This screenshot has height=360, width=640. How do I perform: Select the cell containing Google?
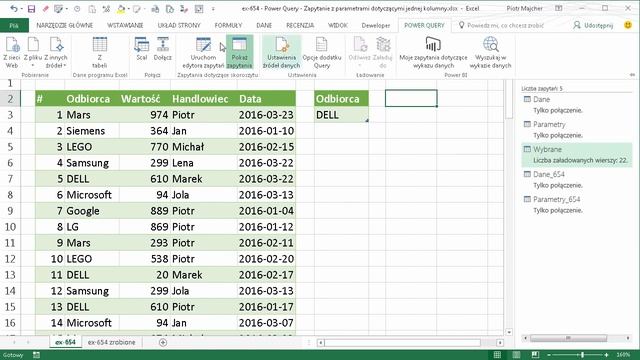click(x=91, y=211)
